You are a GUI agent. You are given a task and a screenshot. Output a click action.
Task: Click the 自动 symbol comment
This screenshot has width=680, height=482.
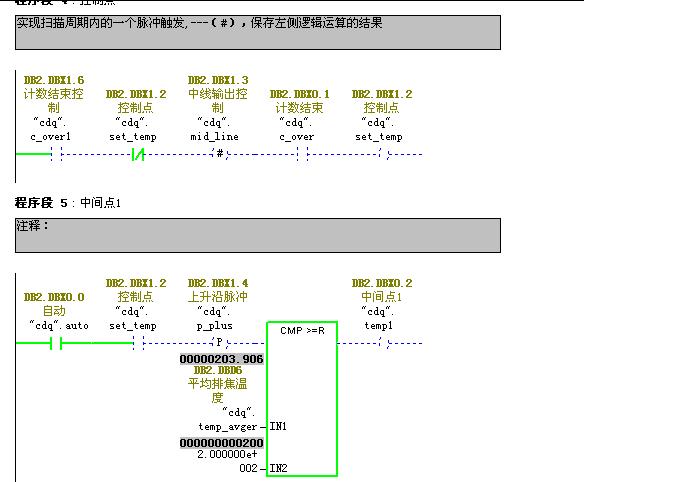click(54, 311)
